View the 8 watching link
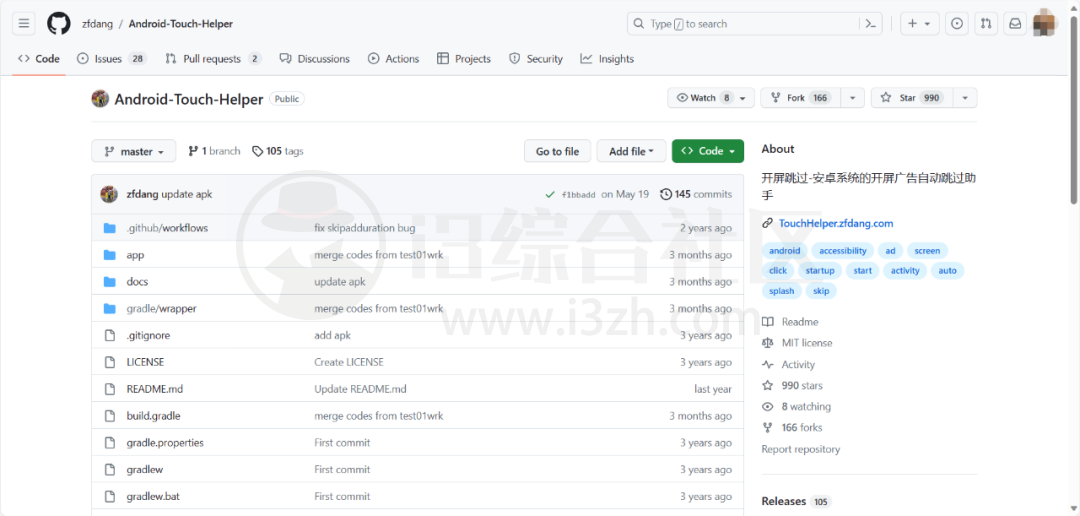The height and width of the screenshot is (516, 1080). point(797,406)
